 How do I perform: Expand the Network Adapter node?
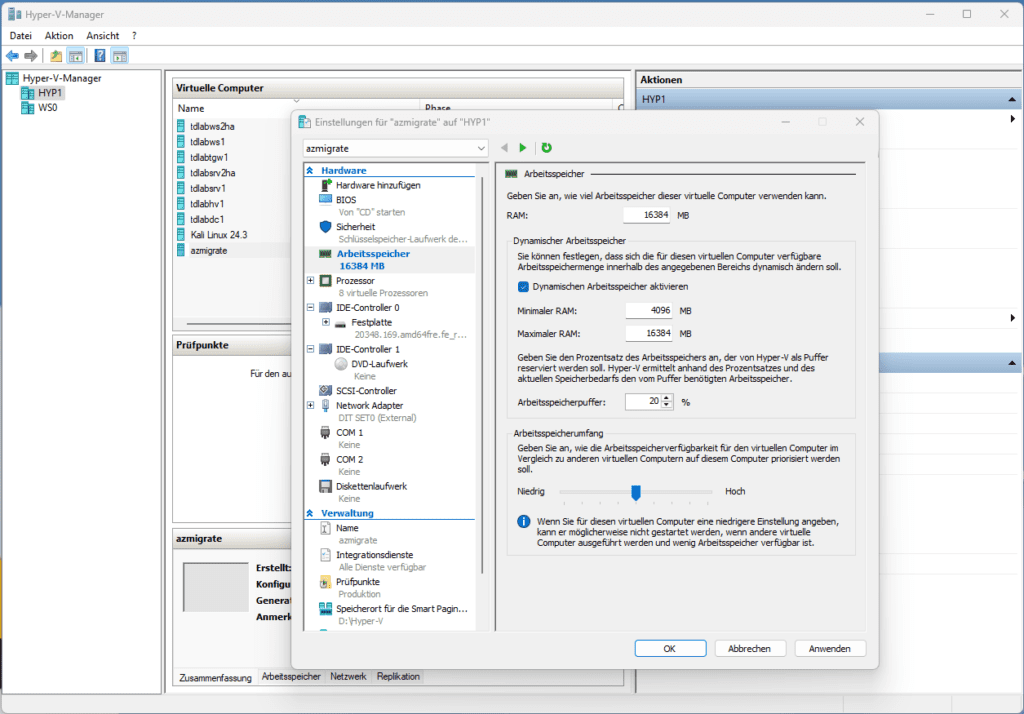(311, 405)
